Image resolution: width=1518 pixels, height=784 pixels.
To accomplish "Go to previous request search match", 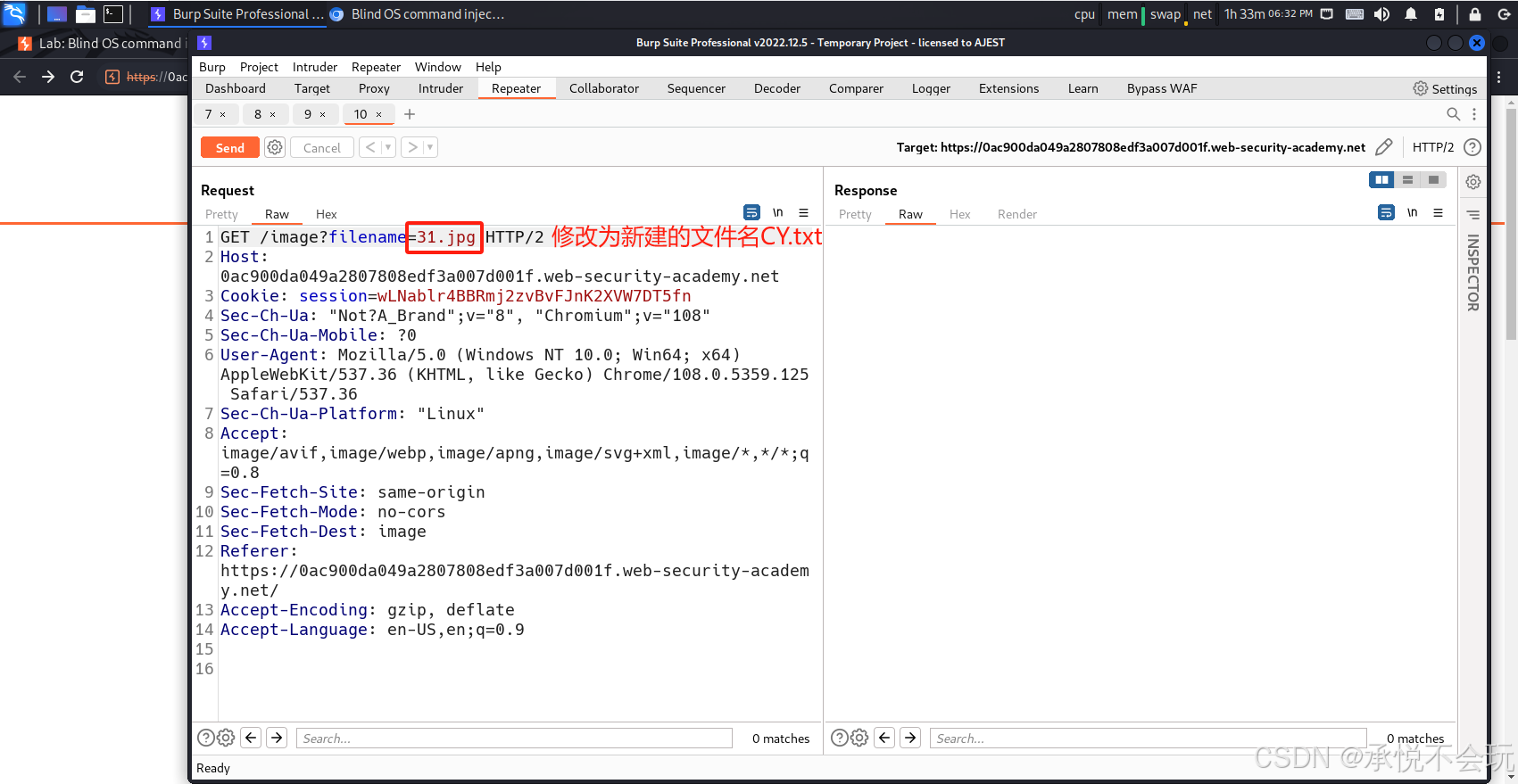I will [251, 738].
